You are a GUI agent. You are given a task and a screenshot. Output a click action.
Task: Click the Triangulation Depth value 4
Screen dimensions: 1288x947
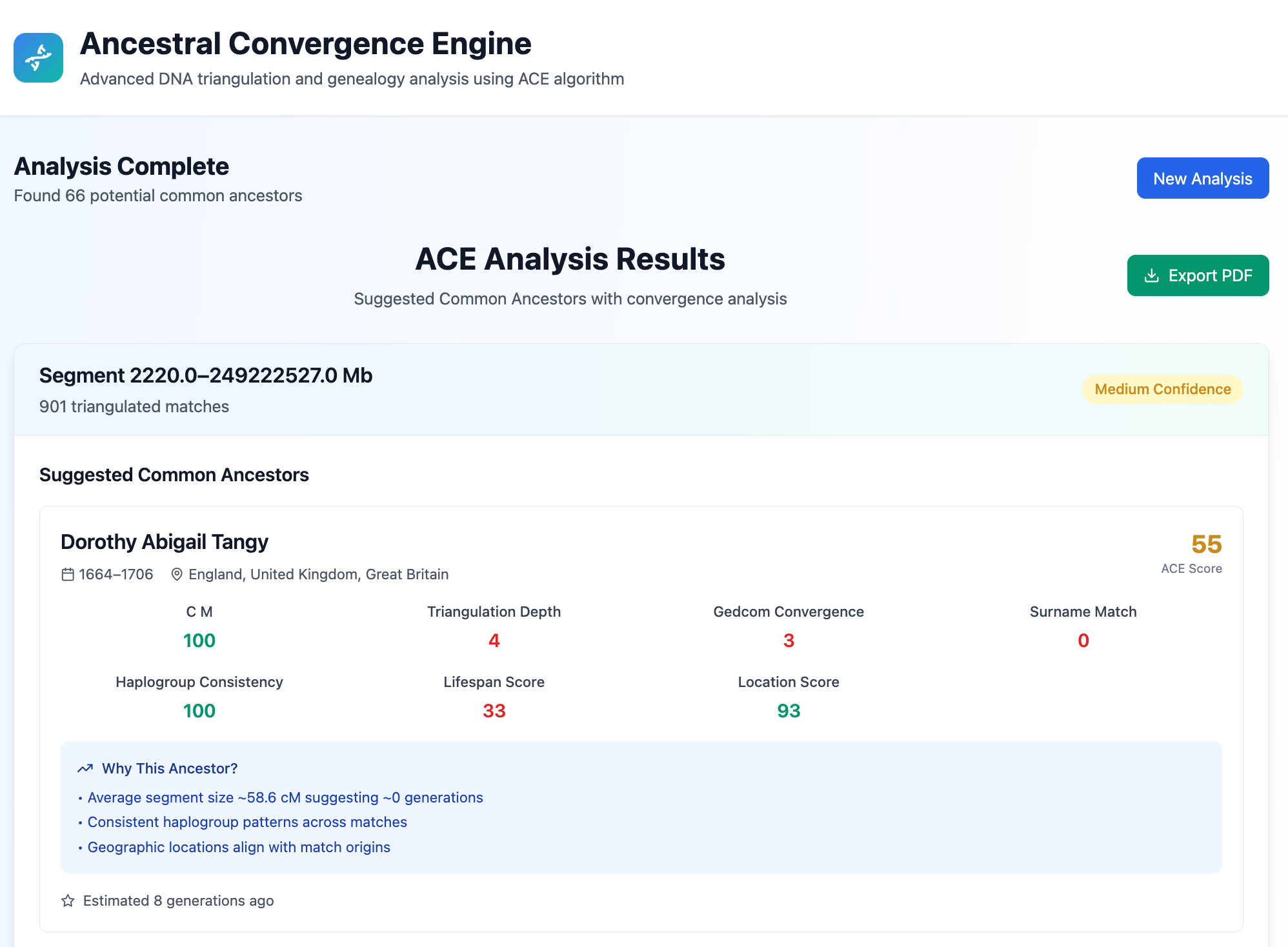(494, 641)
